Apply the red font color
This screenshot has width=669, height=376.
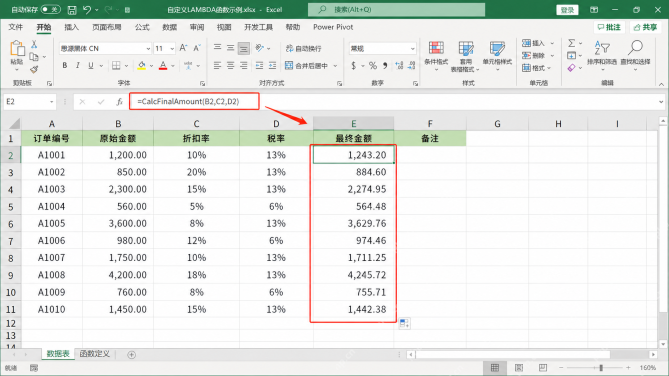tap(163, 66)
